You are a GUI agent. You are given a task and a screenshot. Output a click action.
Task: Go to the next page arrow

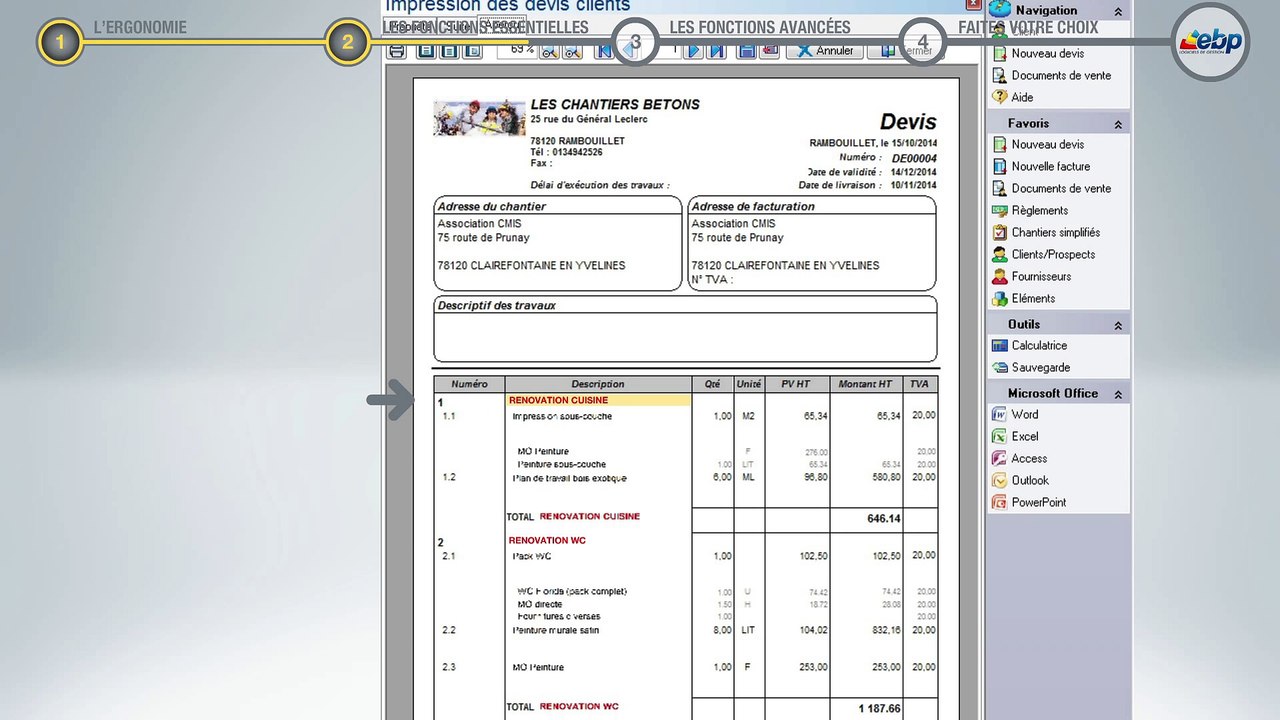693,50
